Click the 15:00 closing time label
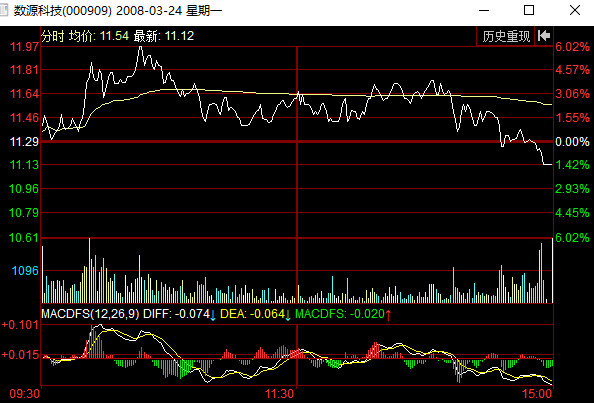This screenshot has height=403, width=594. coord(537,394)
